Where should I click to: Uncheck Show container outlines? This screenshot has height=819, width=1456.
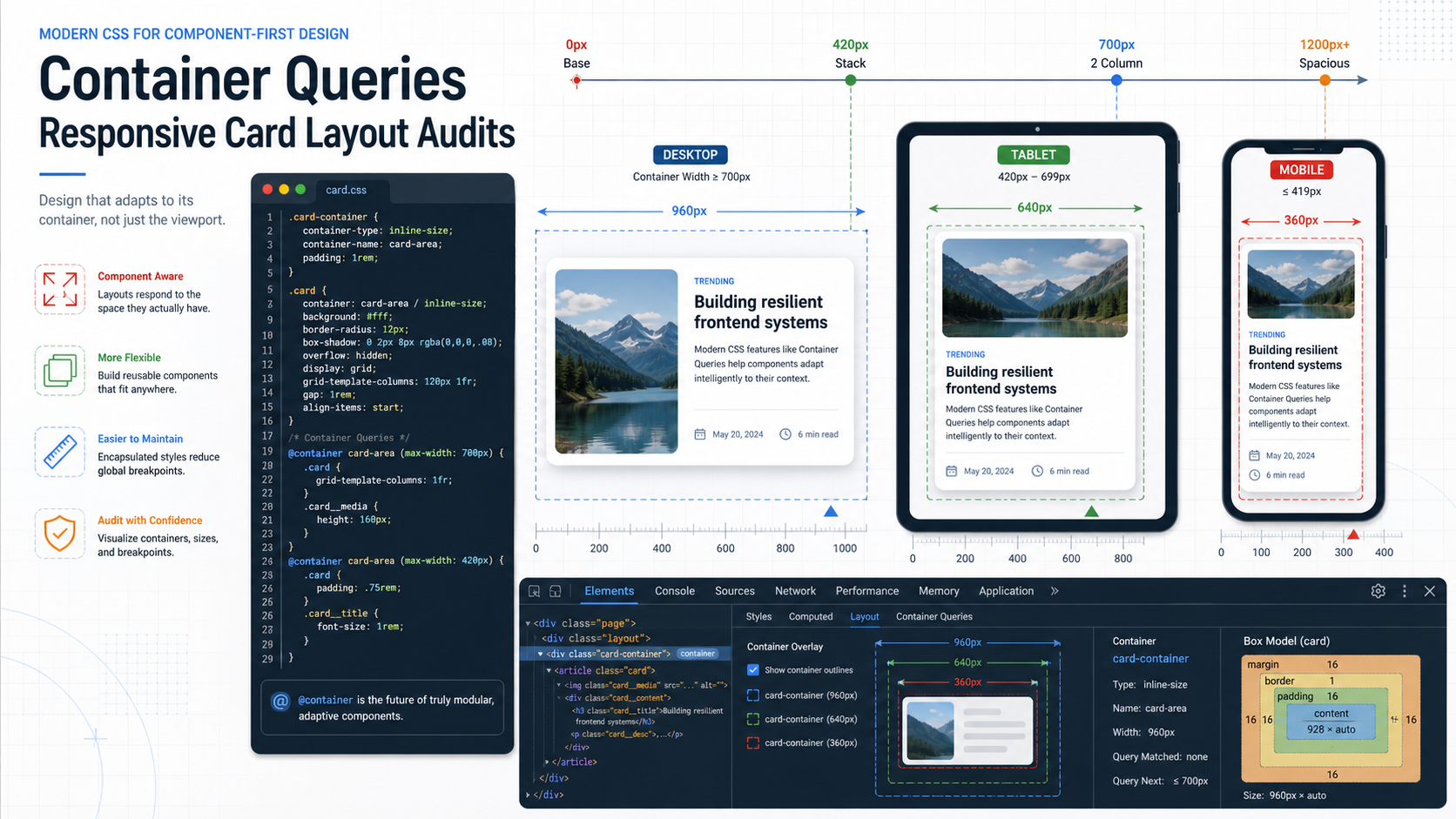click(753, 670)
